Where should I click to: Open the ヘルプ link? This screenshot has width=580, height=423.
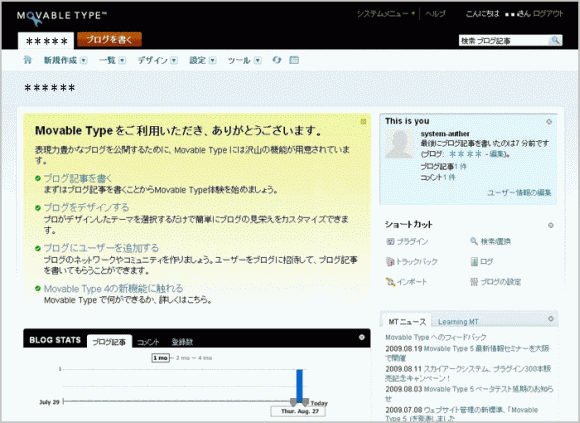click(435, 14)
